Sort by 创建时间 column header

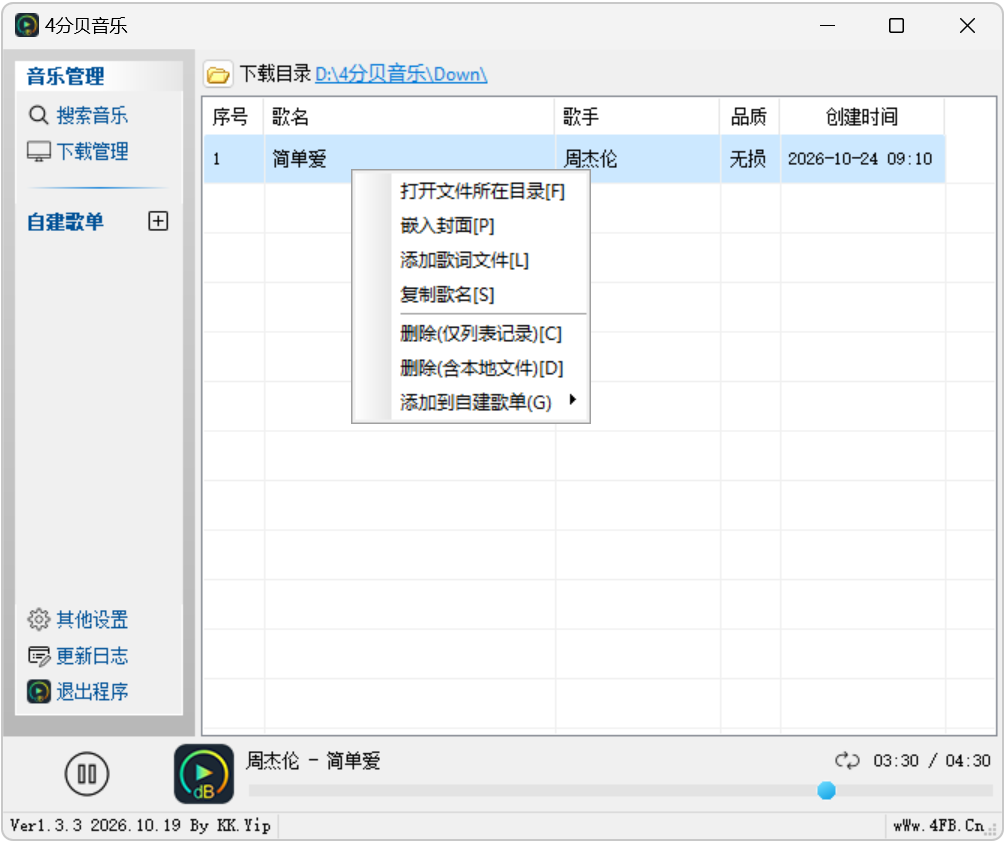pos(861,117)
